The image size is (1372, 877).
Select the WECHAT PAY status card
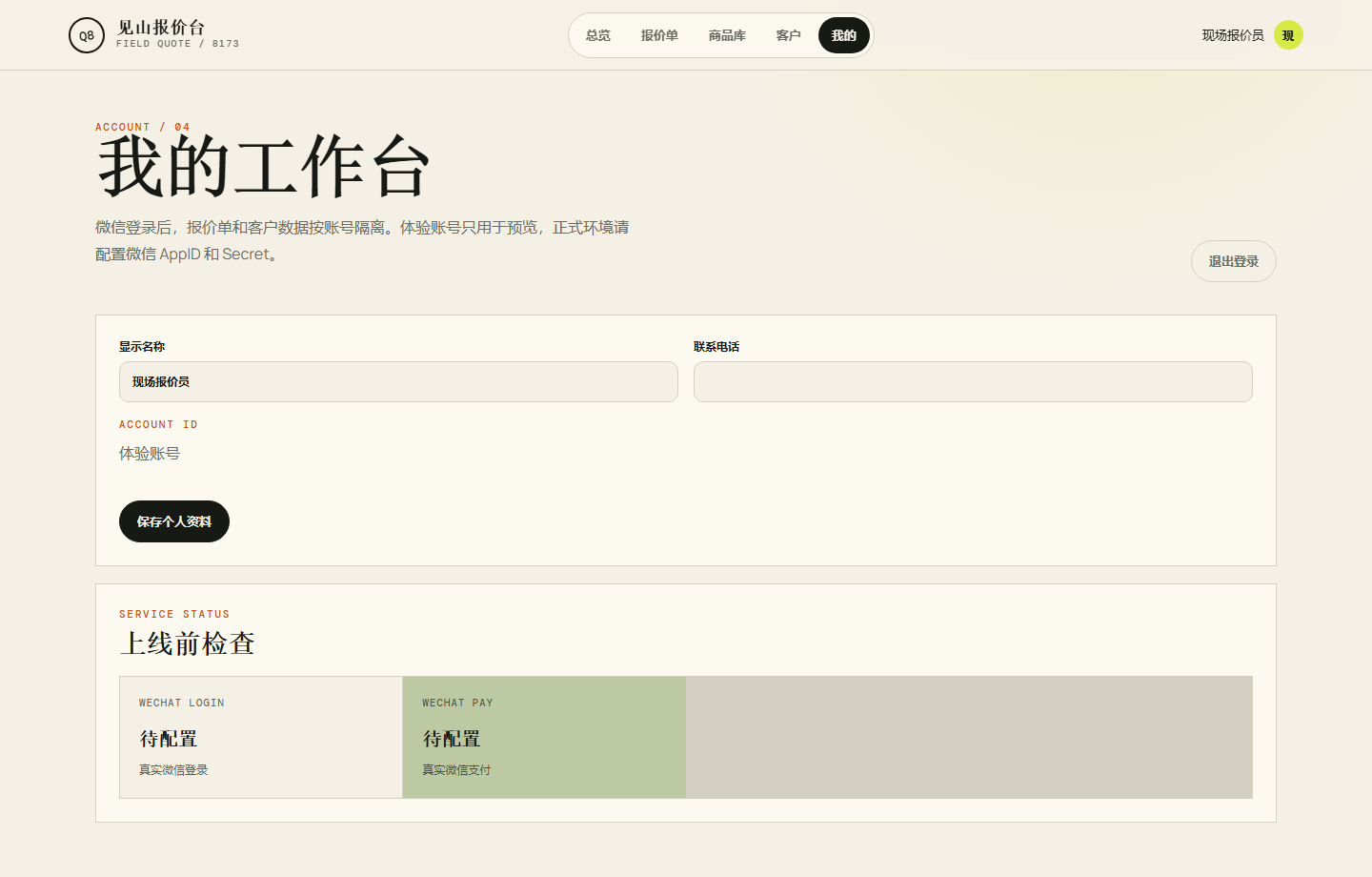click(x=544, y=737)
